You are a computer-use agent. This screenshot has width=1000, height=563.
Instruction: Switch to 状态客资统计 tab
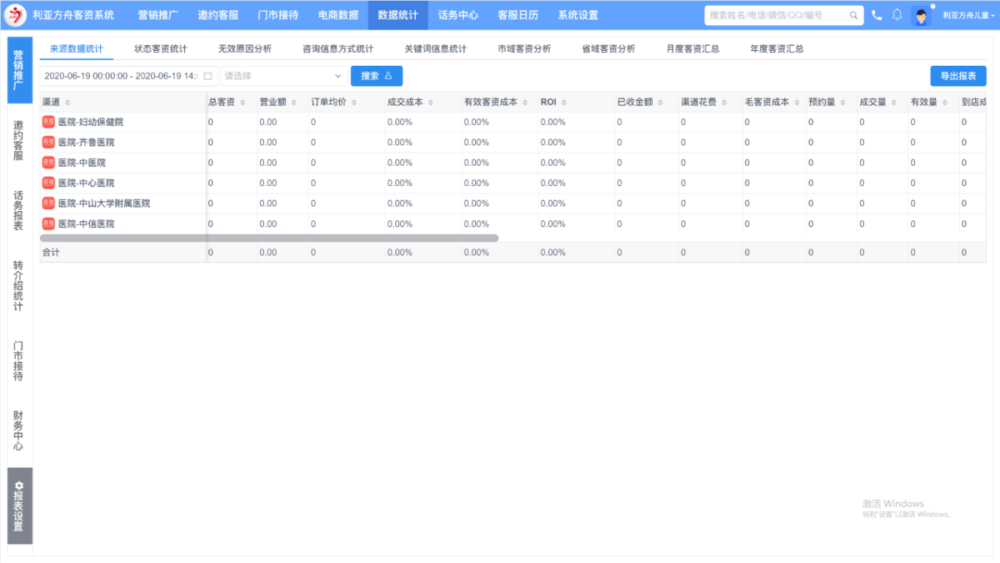(x=160, y=48)
